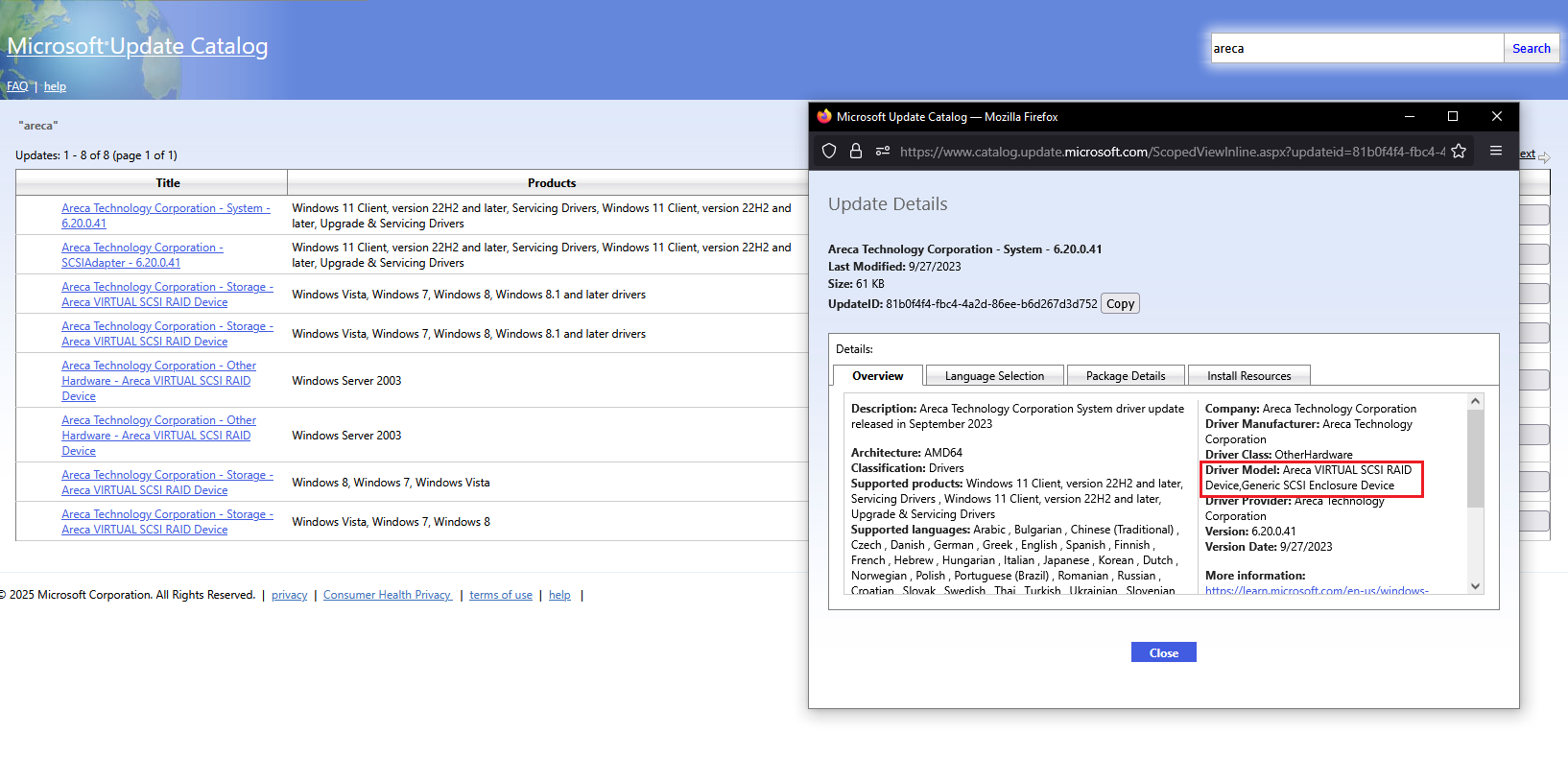Maximize the Update Details popup window
This screenshot has width=1568, height=781.
pyautogui.click(x=1452, y=116)
